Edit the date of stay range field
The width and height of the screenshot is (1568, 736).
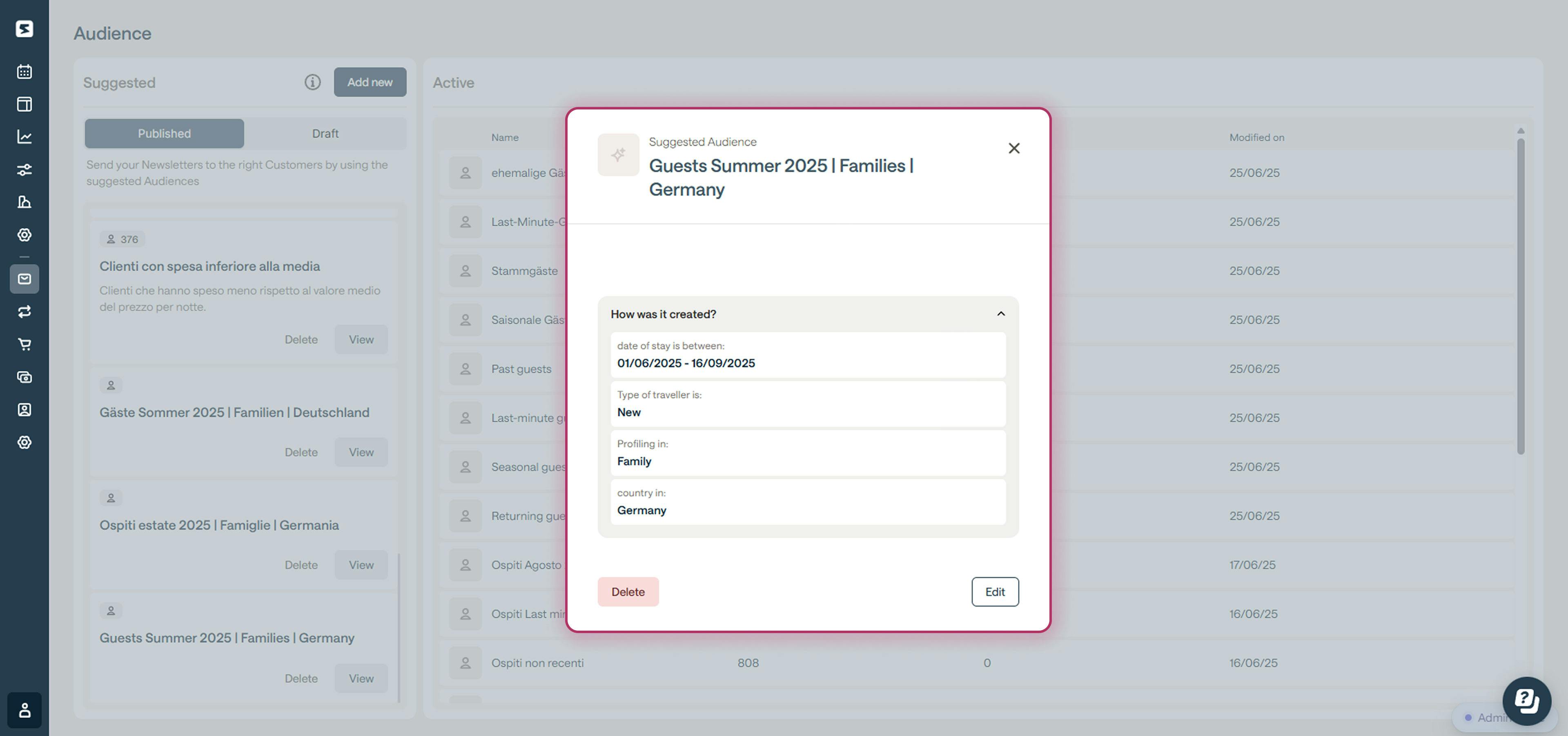point(808,355)
